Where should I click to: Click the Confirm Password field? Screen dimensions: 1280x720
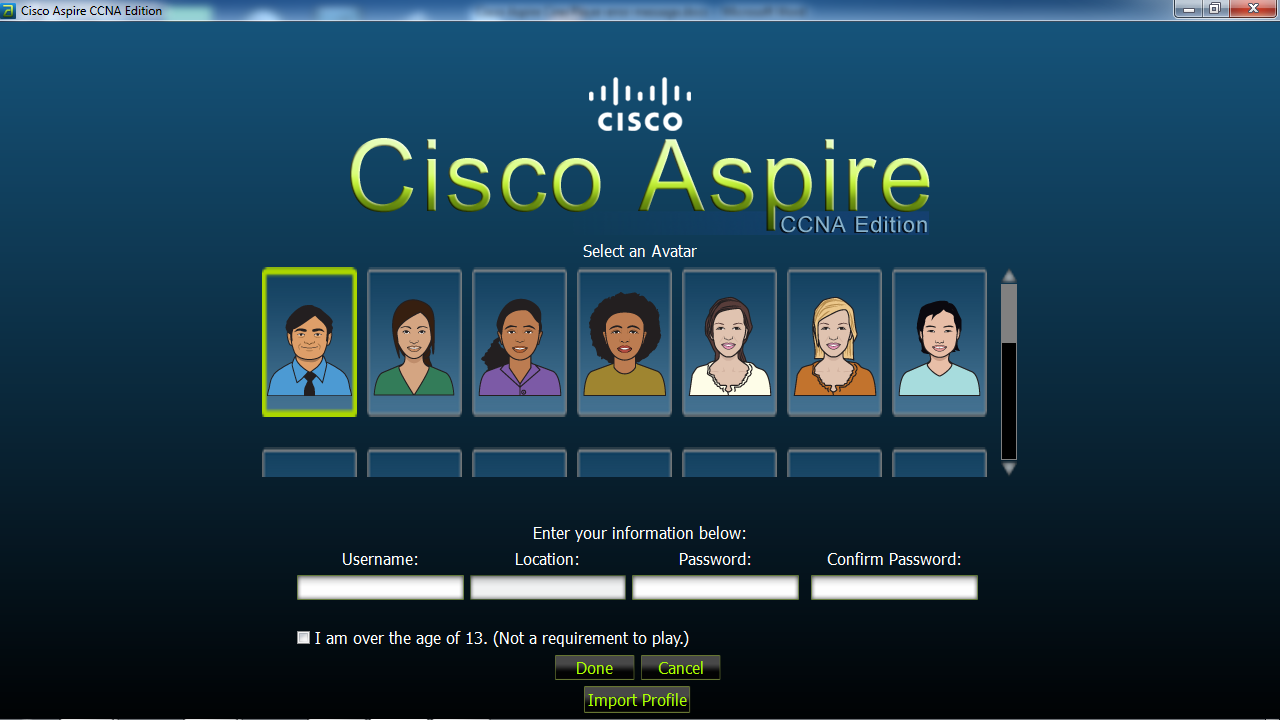(x=894, y=587)
